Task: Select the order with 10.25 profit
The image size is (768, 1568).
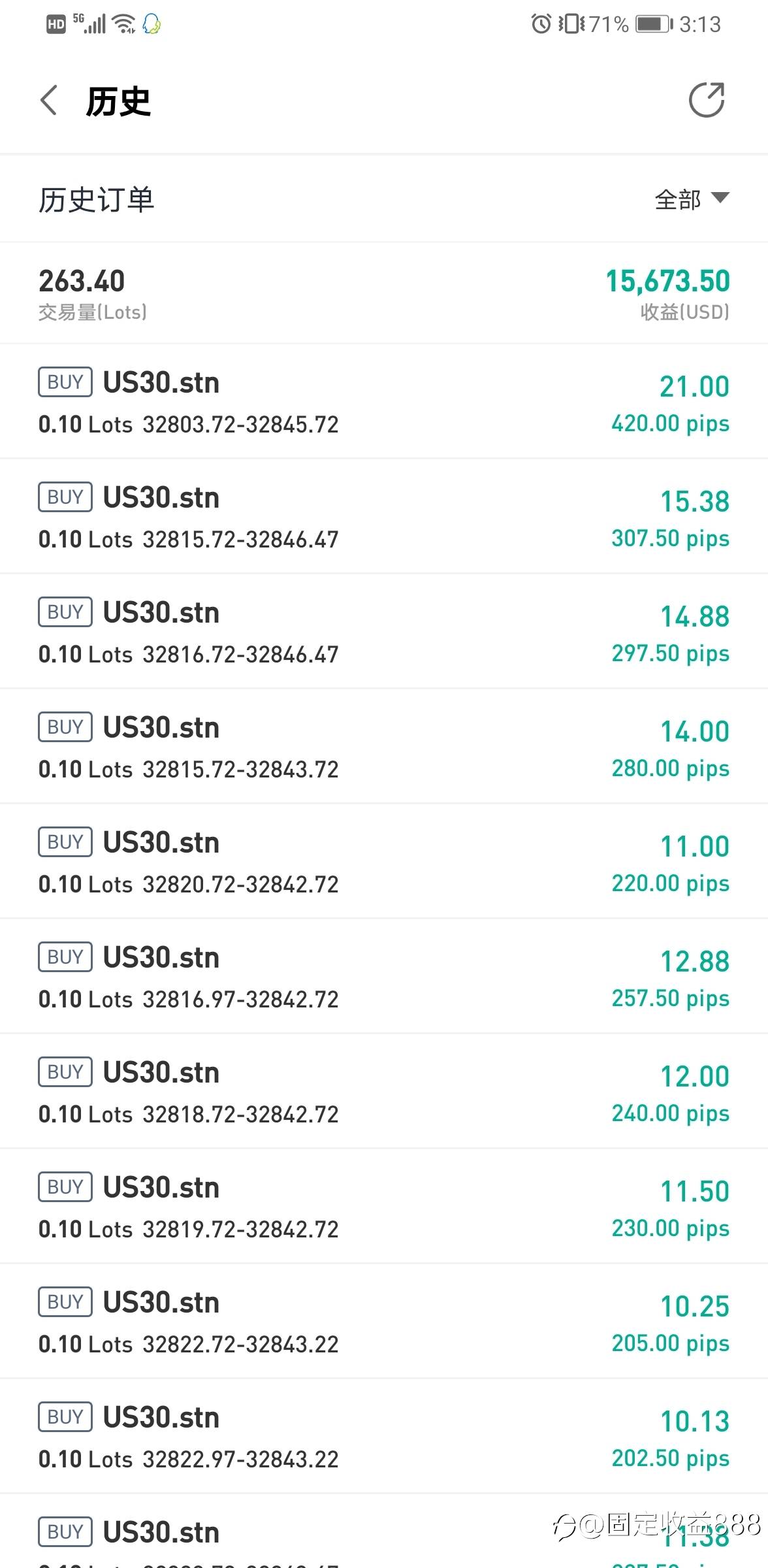Action: click(x=384, y=1322)
